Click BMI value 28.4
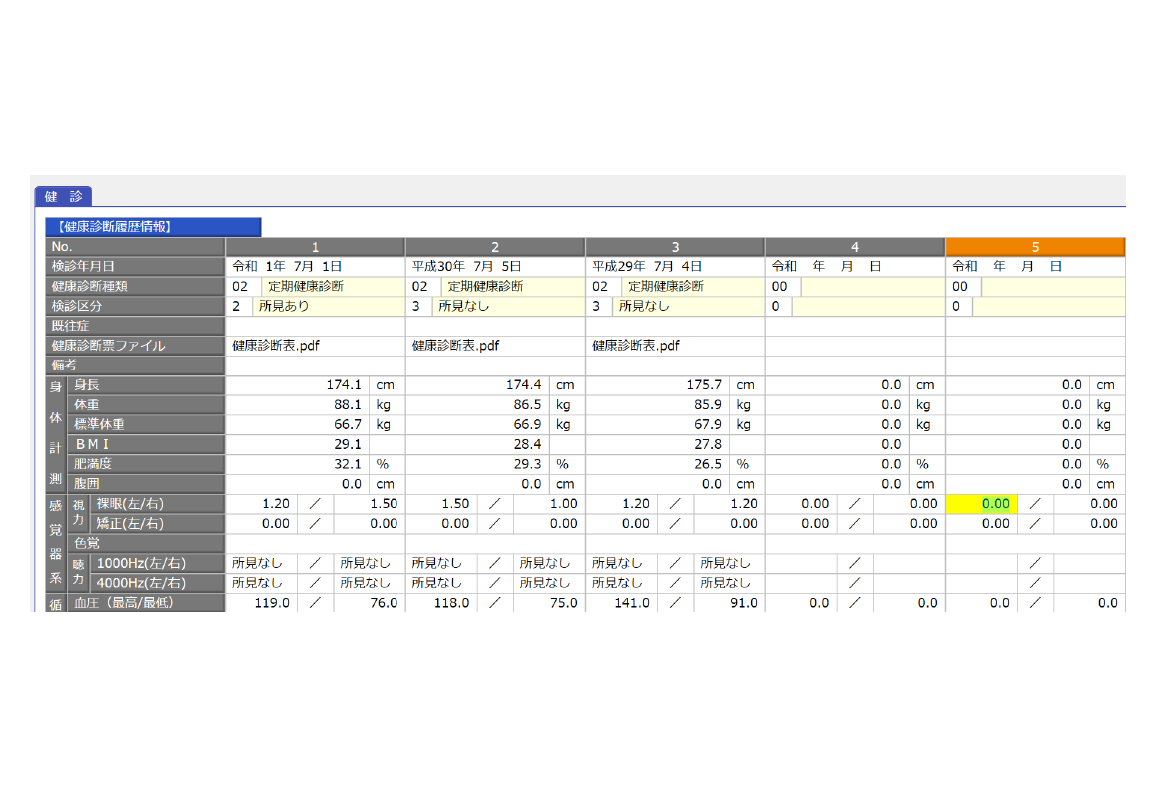The width and height of the screenshot is (1156, 796). pos(477,444)
